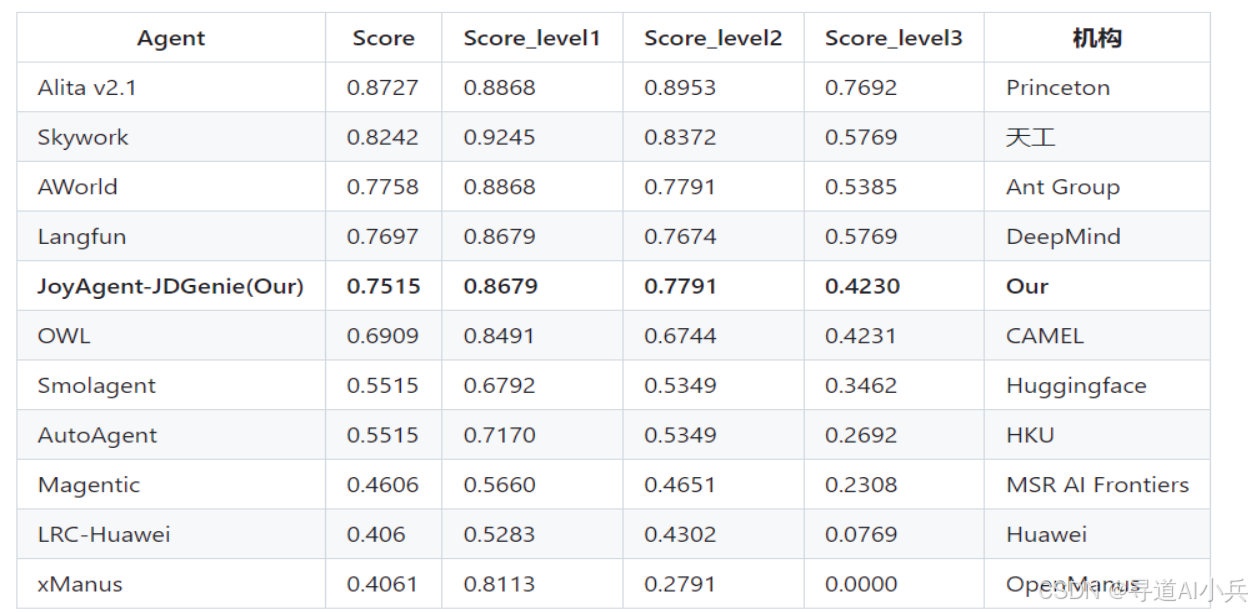Select Skywork level2 value 0.8372
Screen dimensions: 1252x612
click(x=680, y=137)
